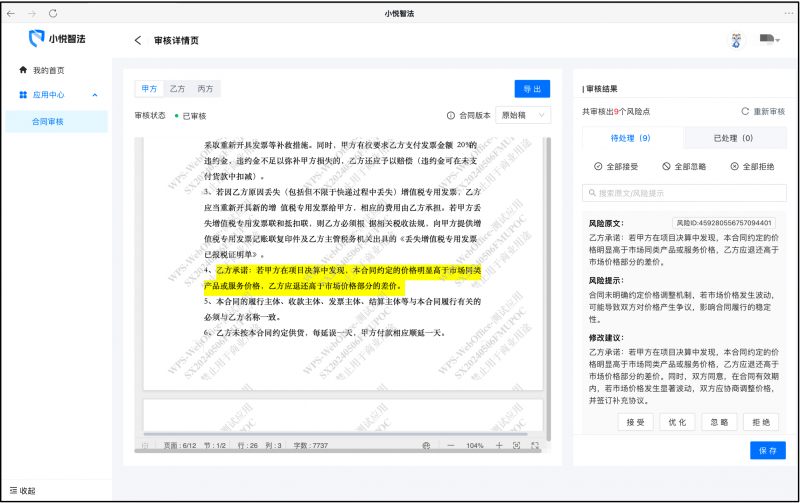The height and width of the screenshot is (503, 800).
Task: Open the user account dropdown
Action: (769, 40)
